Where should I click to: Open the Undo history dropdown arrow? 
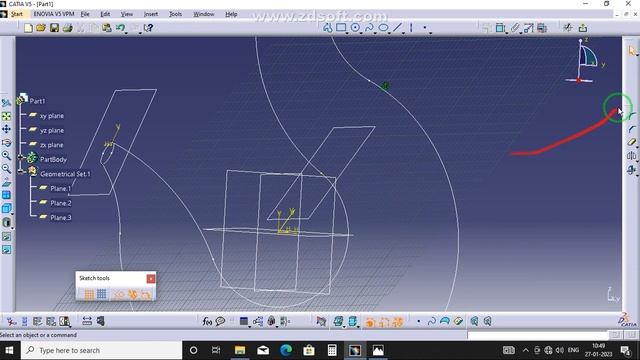click(126, 32)
